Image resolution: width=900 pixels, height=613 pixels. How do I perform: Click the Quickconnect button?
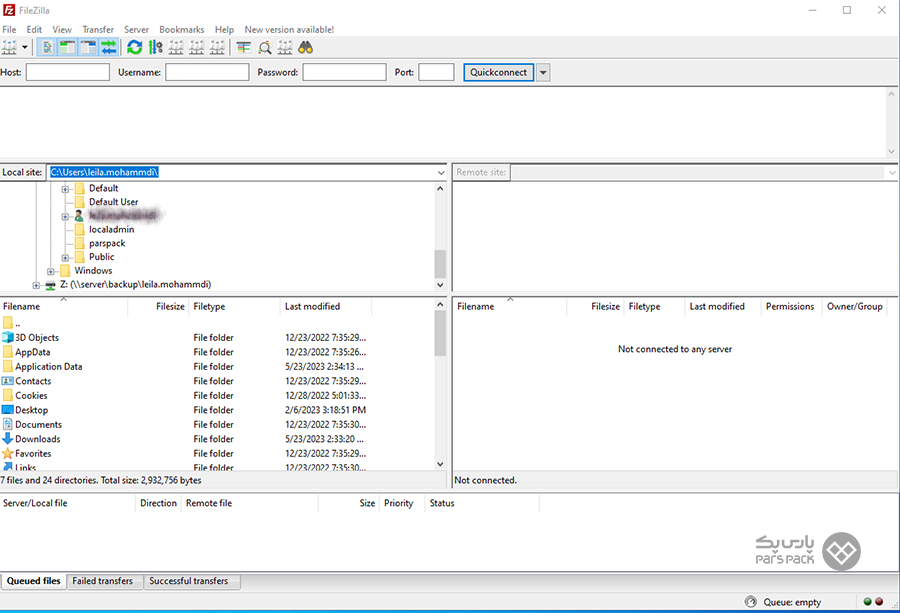click(498, 72)
